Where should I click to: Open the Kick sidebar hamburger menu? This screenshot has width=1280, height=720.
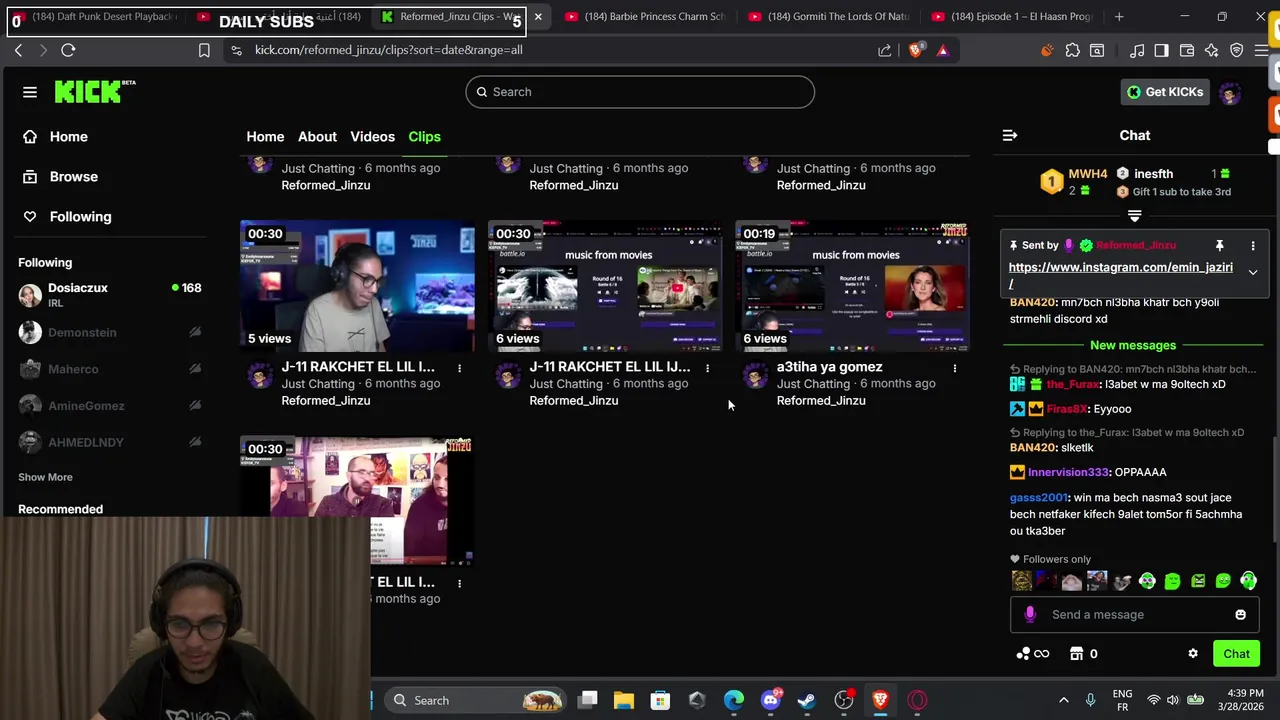click(x=30, y=92)
